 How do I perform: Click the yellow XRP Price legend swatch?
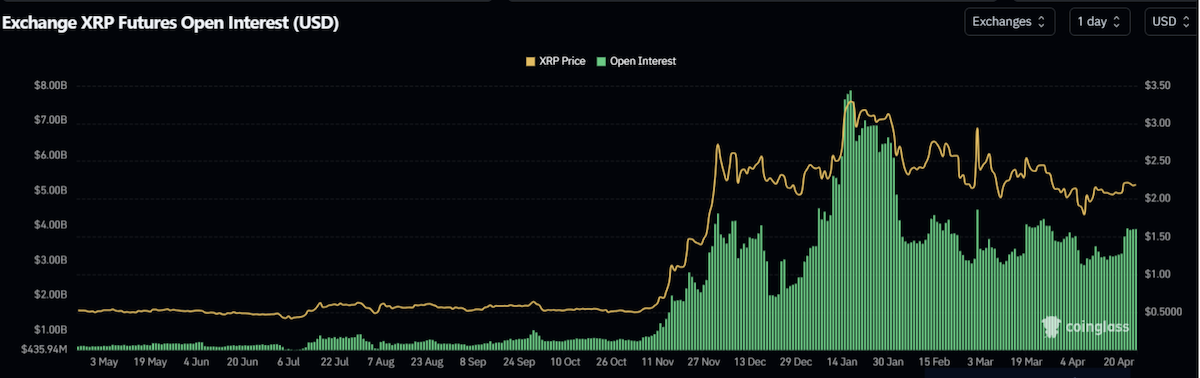point(530,61)
